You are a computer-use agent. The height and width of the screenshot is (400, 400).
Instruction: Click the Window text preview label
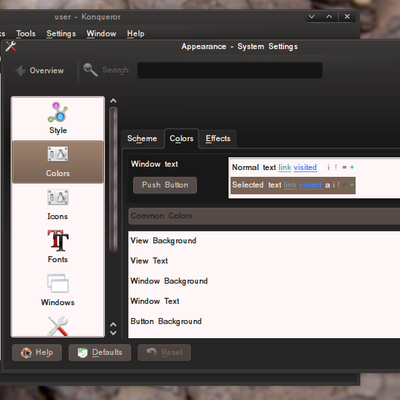click(154, 164)
